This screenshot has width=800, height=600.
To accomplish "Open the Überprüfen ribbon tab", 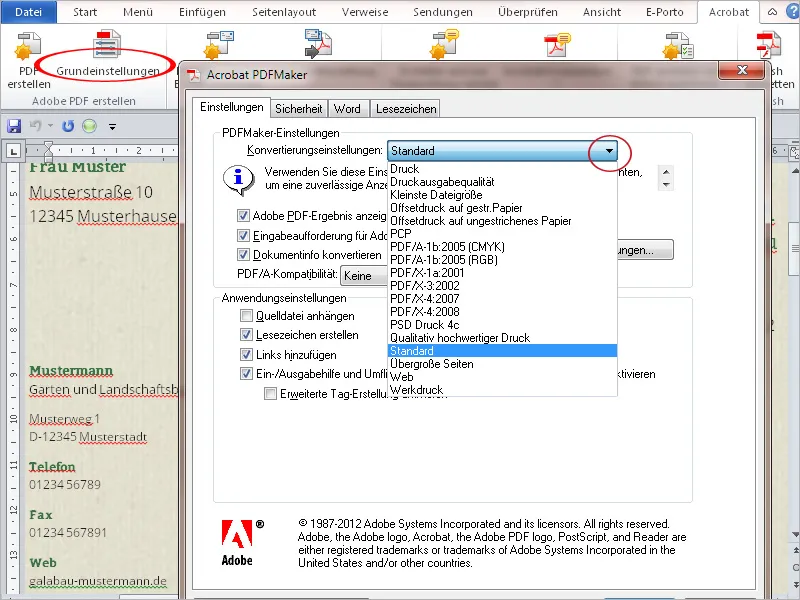I will (528, 12).
